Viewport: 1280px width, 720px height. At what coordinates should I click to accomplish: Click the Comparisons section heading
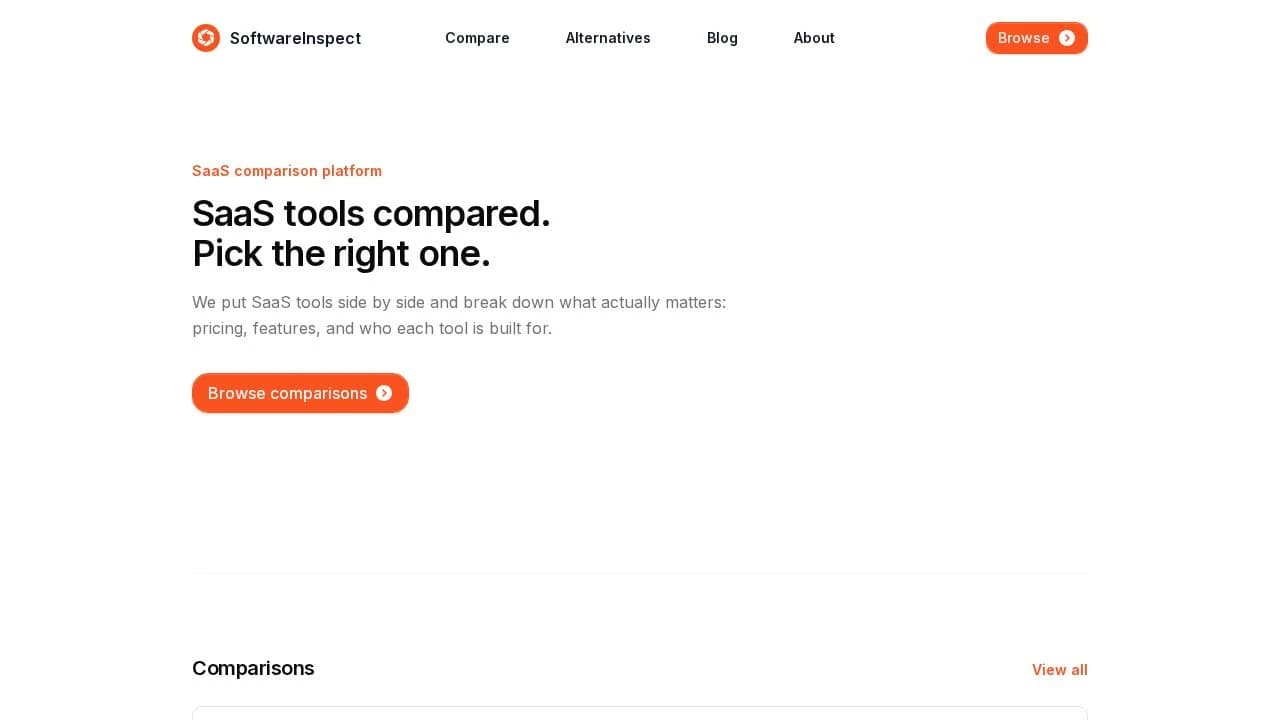[x=253, y=668]
